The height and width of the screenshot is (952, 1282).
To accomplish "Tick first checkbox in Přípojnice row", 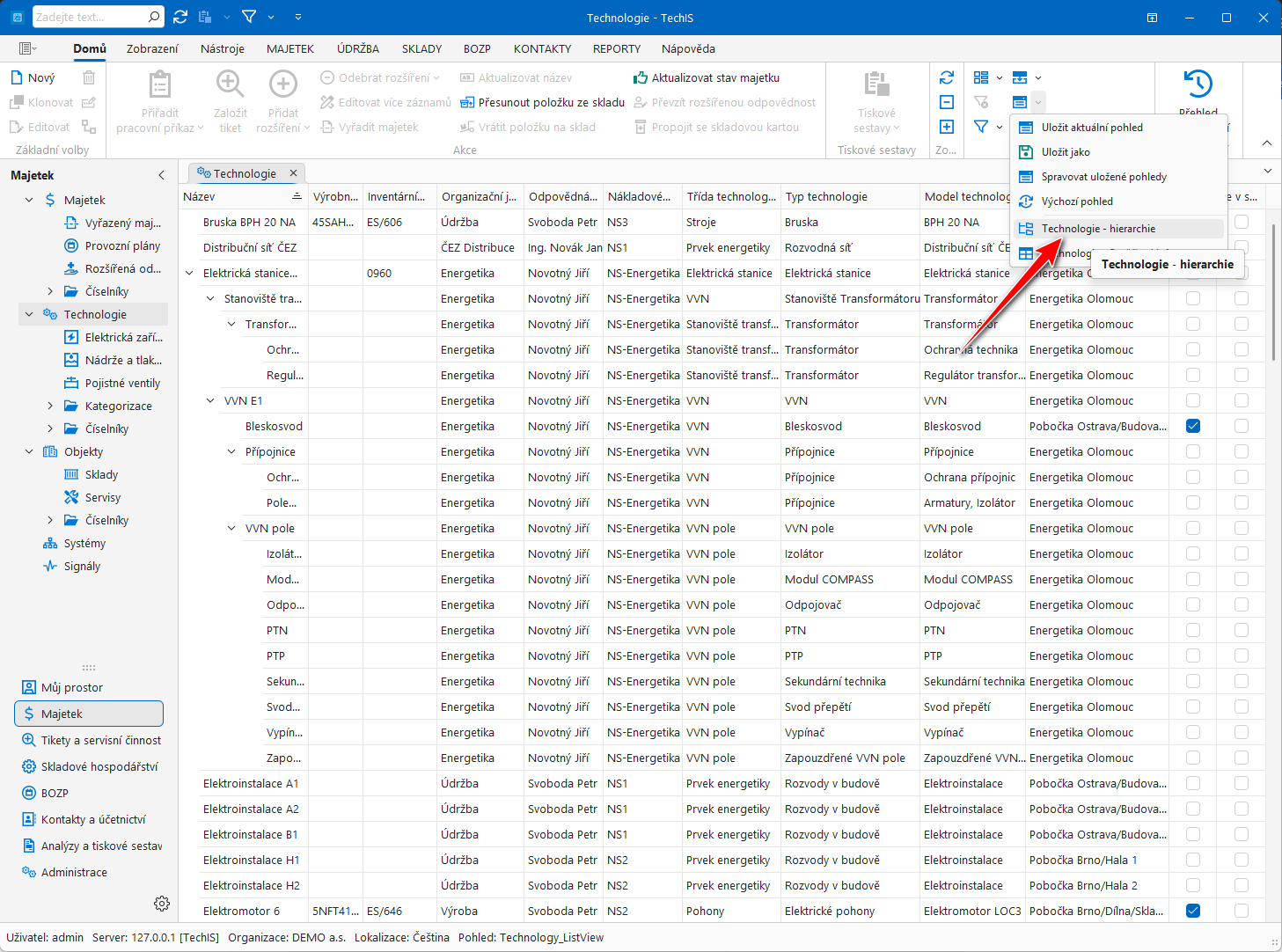I will coord(1193,451).
